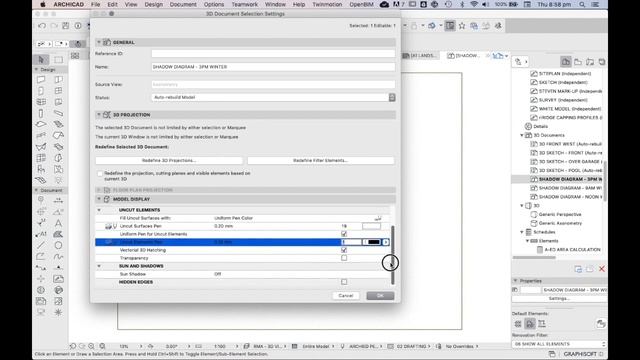This screenshot has height=360, width=640.
Task: Select the Column tool
Action: point(41,113)
